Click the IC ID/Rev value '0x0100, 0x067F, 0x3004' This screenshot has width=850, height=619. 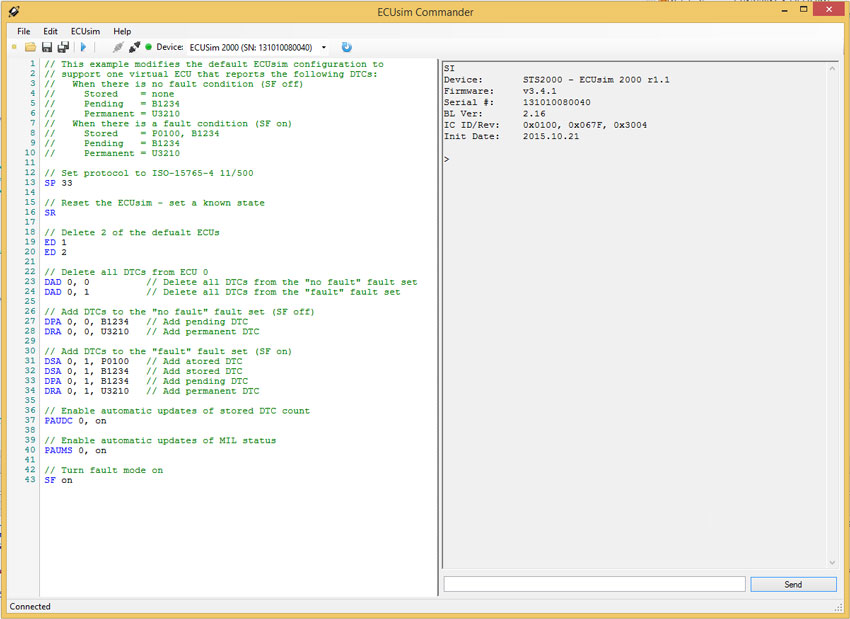(x=585, y=125)
